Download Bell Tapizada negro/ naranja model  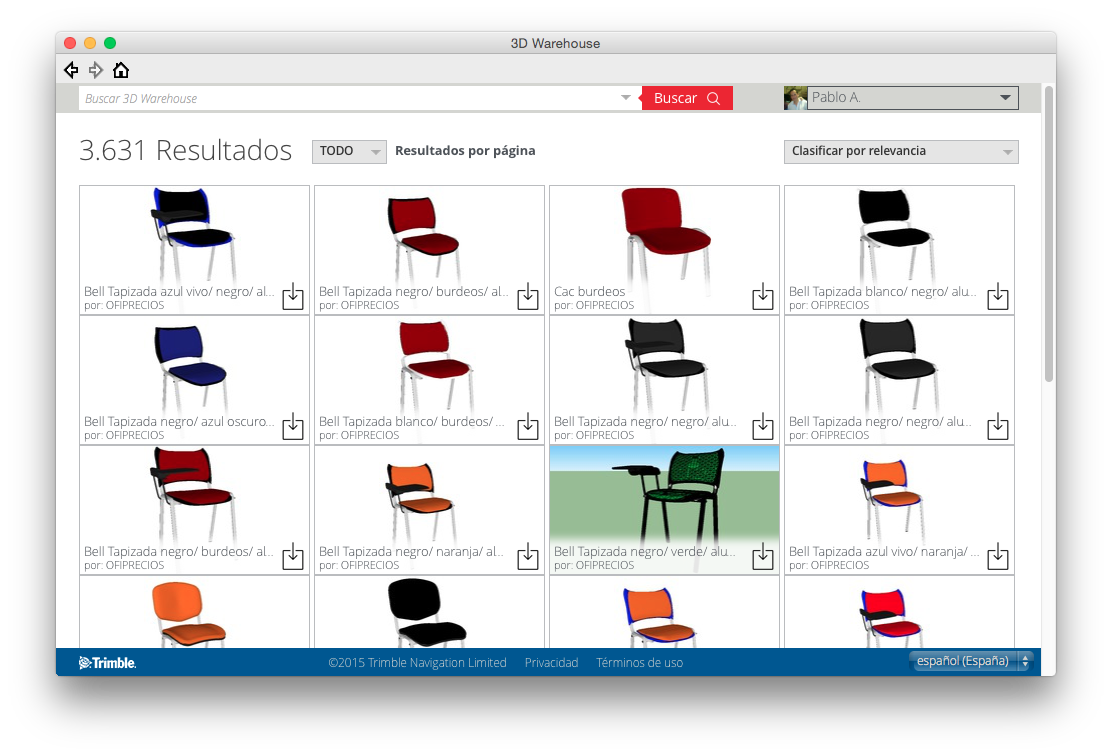528,556
